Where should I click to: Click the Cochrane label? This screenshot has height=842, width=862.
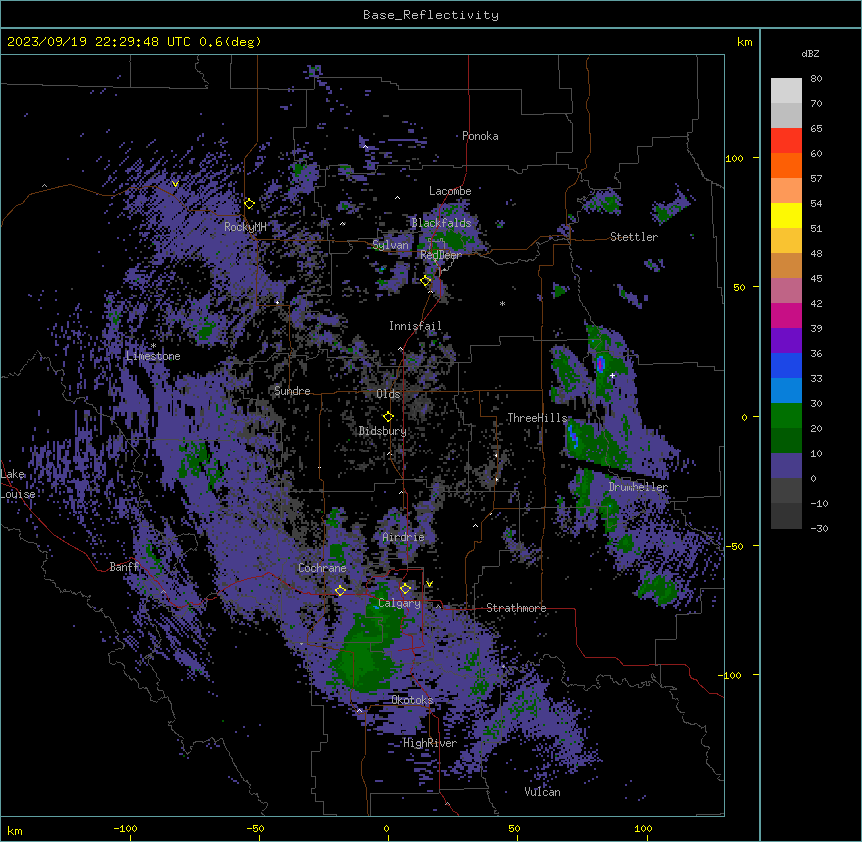[x=322, y=568]
